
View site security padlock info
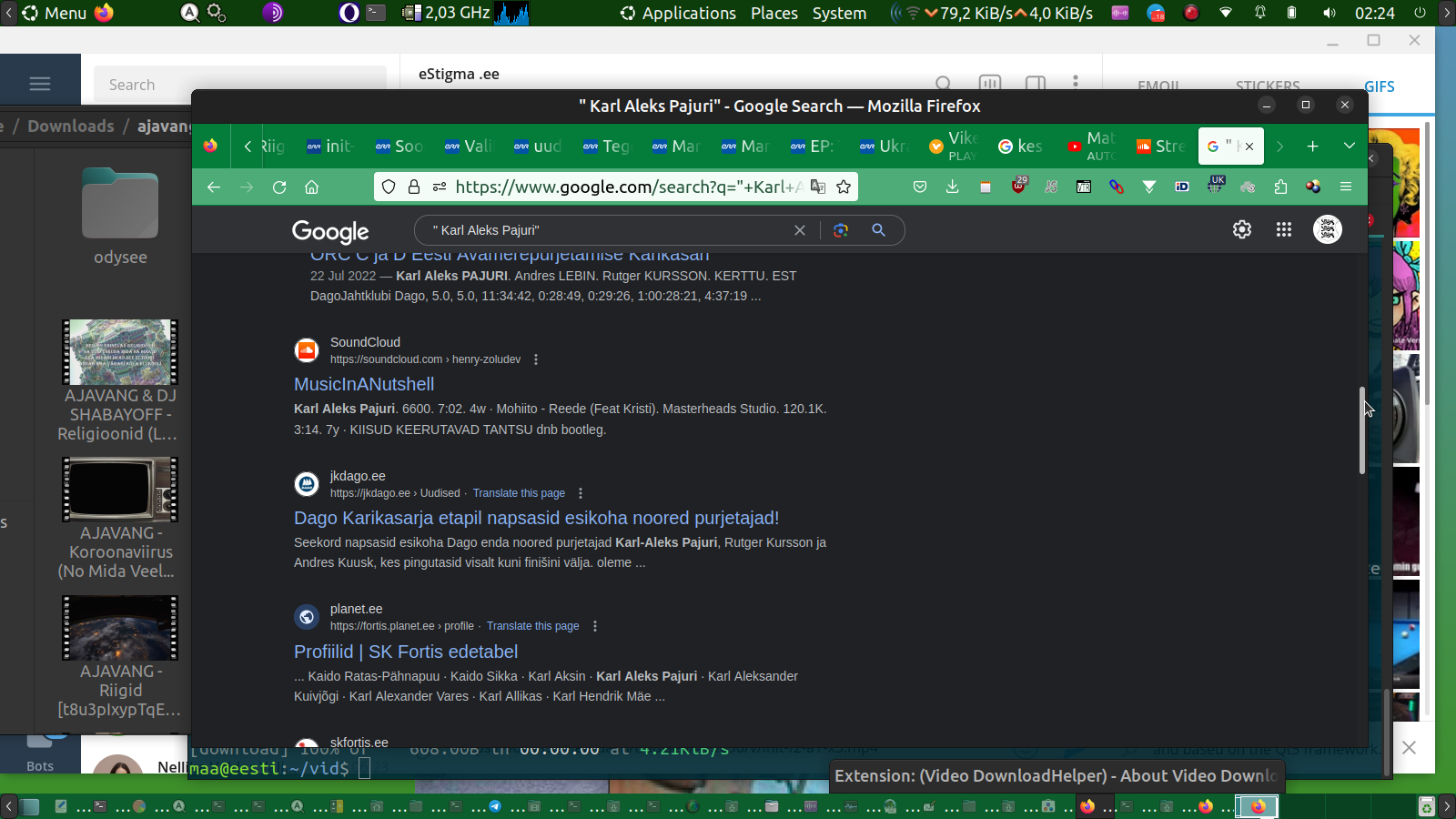coord(414,187)
